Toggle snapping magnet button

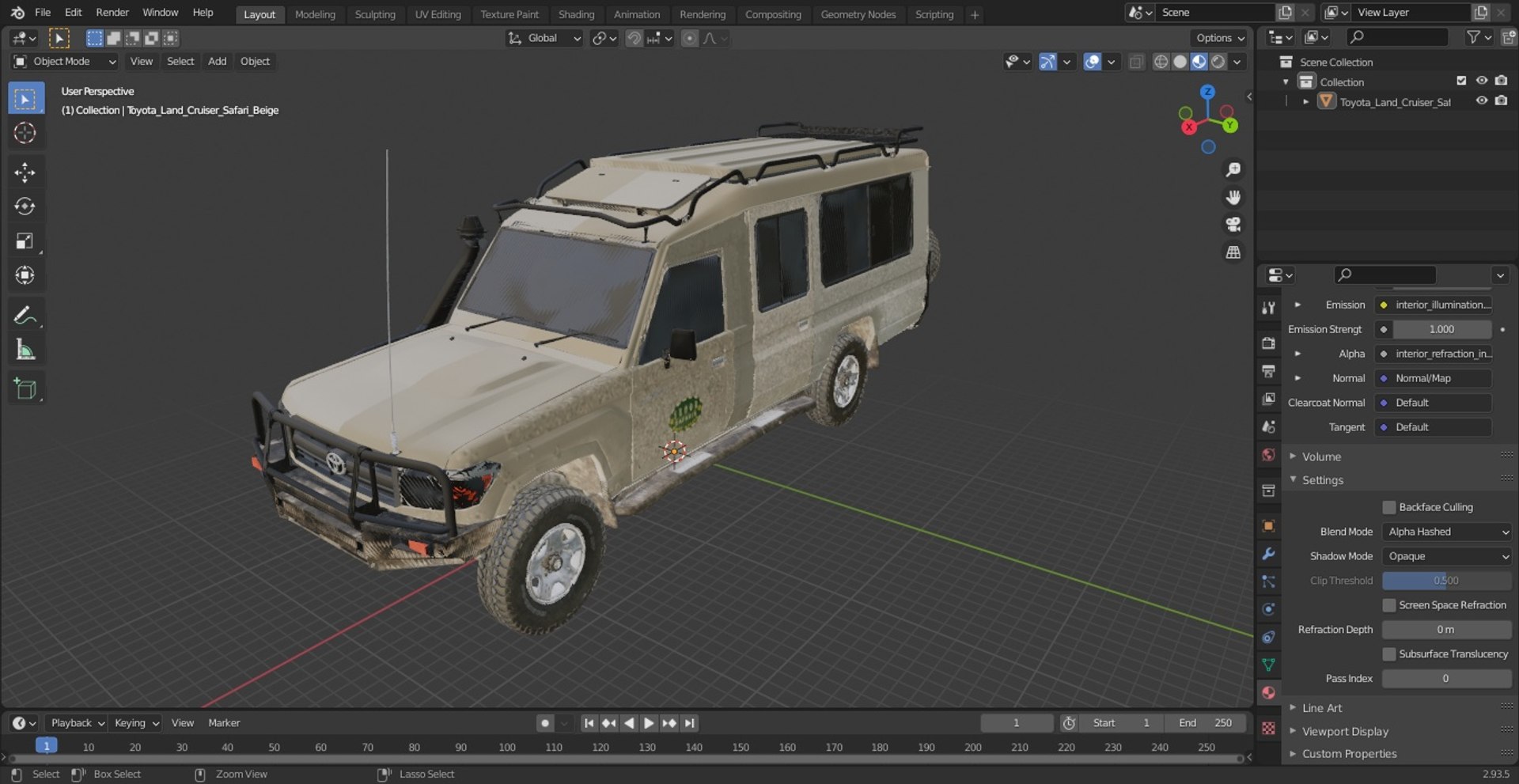(x=634, y=38)
